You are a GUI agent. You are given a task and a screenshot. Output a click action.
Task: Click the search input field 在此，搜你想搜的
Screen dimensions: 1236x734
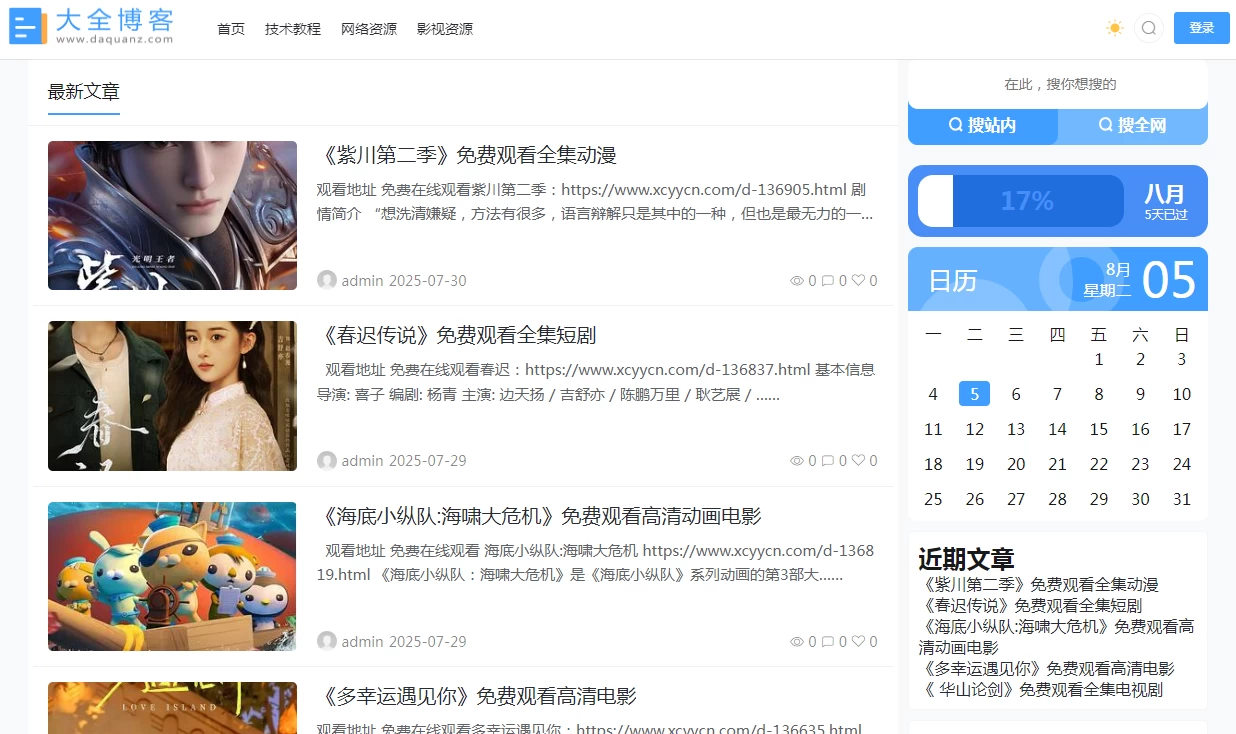pos(1057,83)
